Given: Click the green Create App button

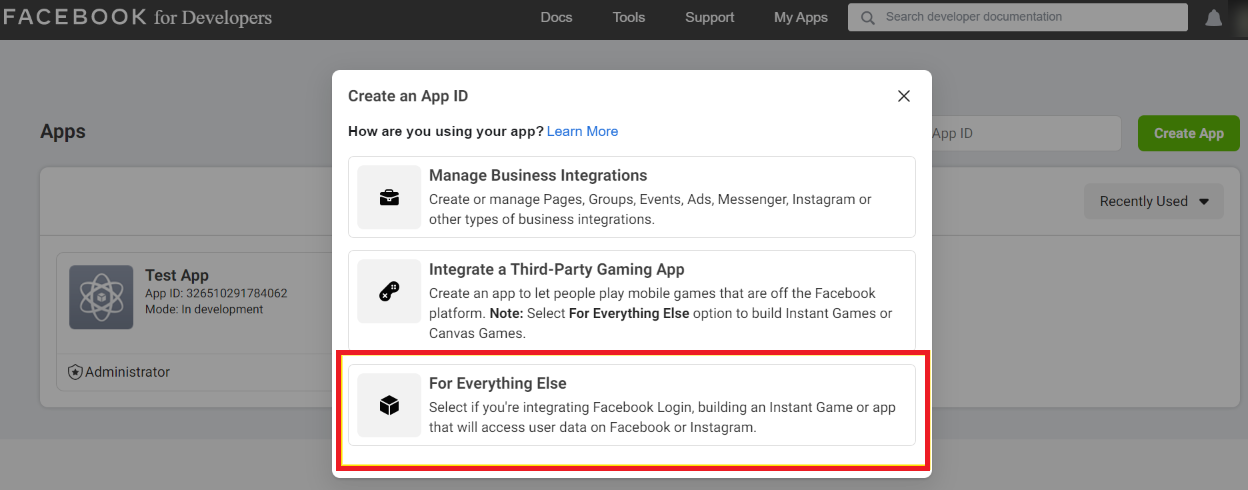Looking at the screenshot, I should pyautogui.click(x=1189, y=133).
